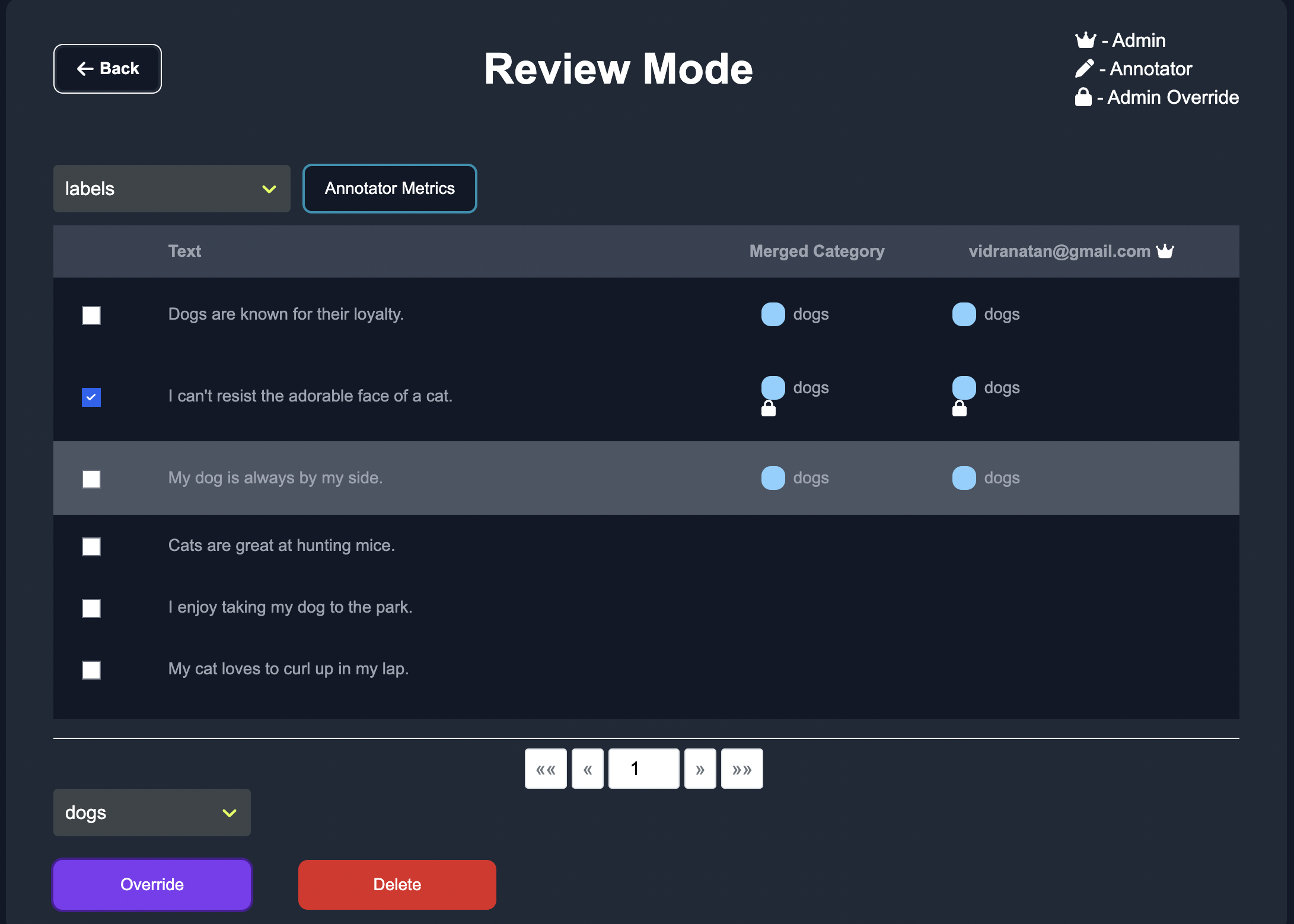Click lock icon in annotator column cat row
This screenshot has height=924, width=1294.
(960, 409)
